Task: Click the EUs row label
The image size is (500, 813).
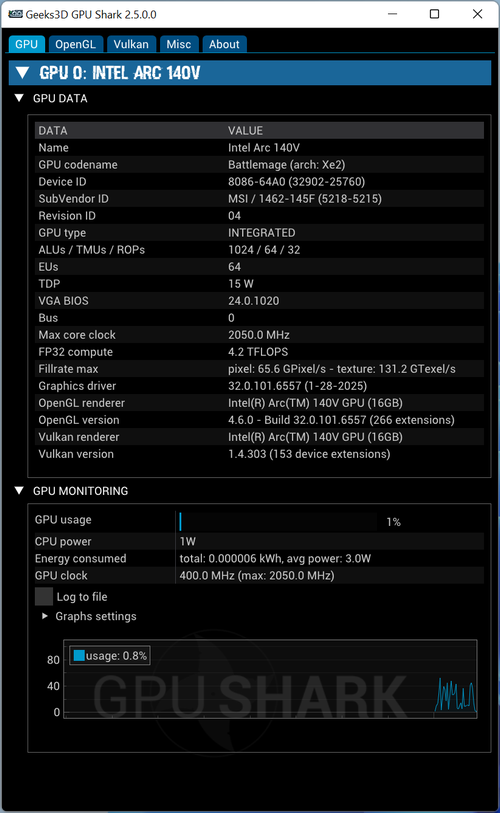Action: [x=48, y=267]
